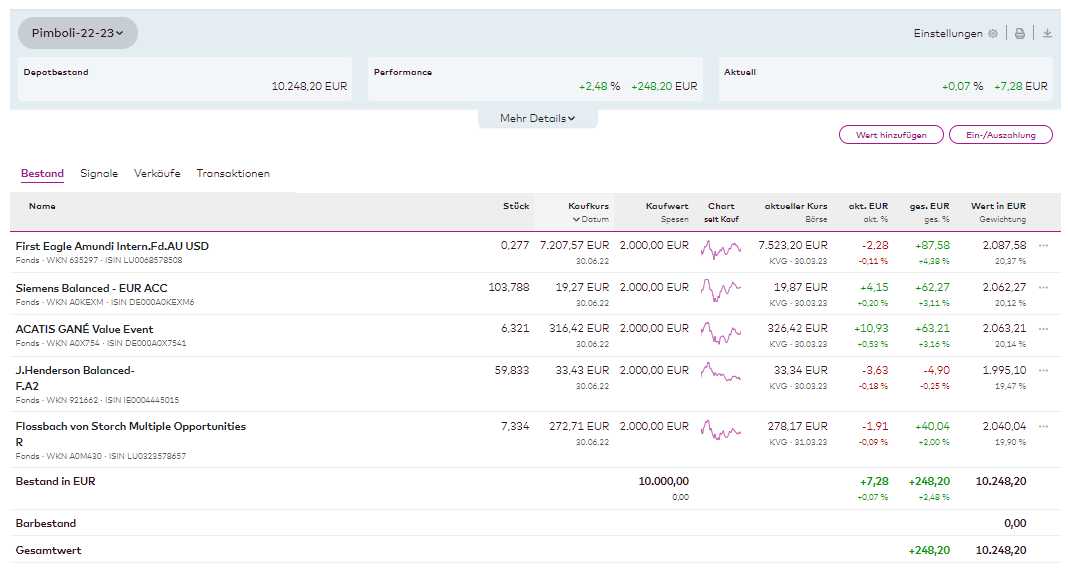Open the Transaktionen tab

point(233,173)
